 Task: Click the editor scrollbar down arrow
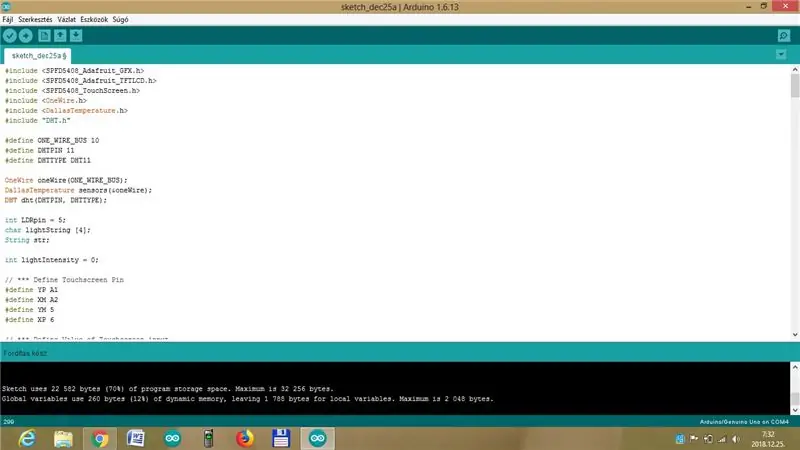(795, 335)
